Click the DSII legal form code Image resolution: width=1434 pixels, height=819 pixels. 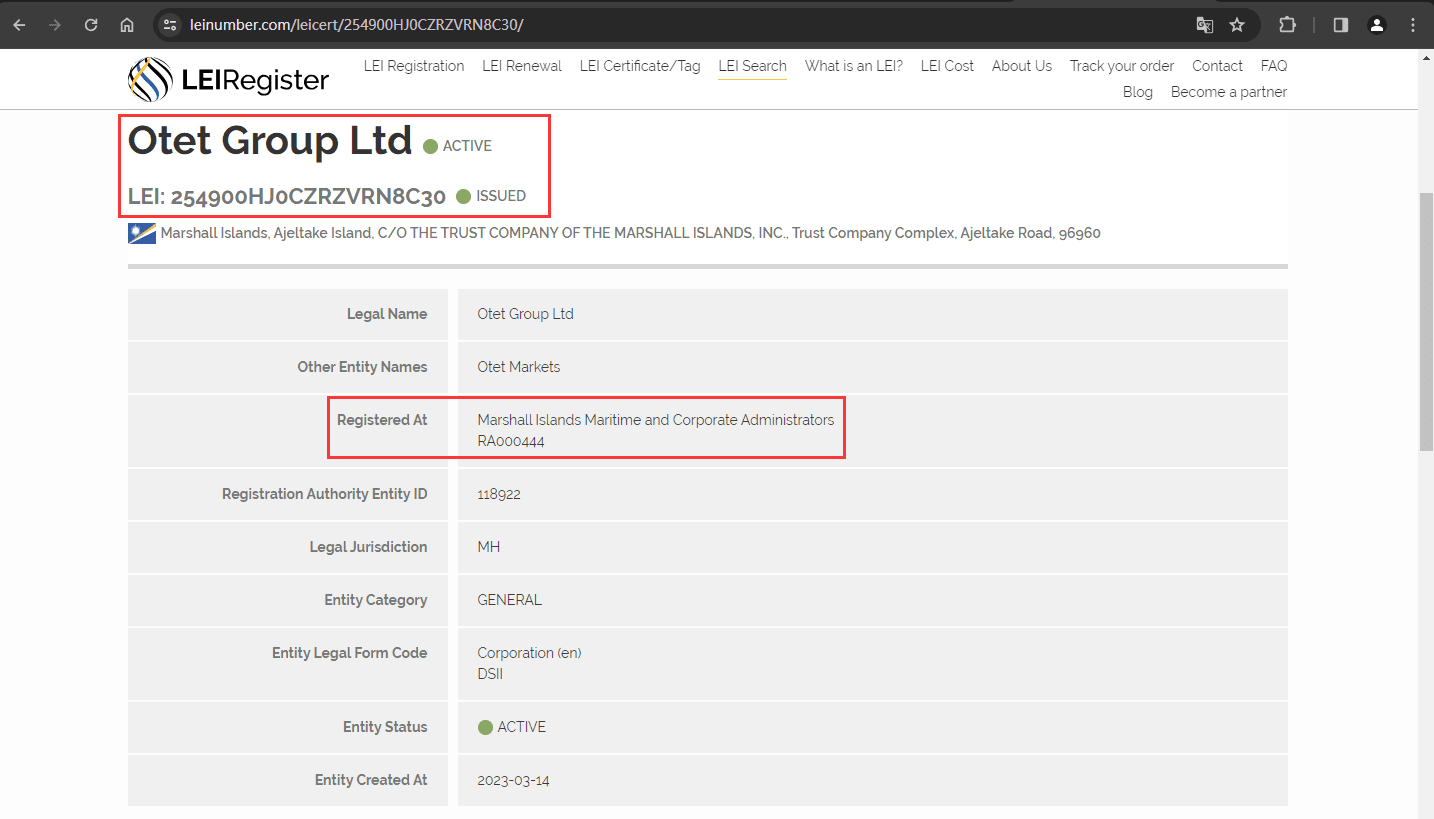[490, 674]
